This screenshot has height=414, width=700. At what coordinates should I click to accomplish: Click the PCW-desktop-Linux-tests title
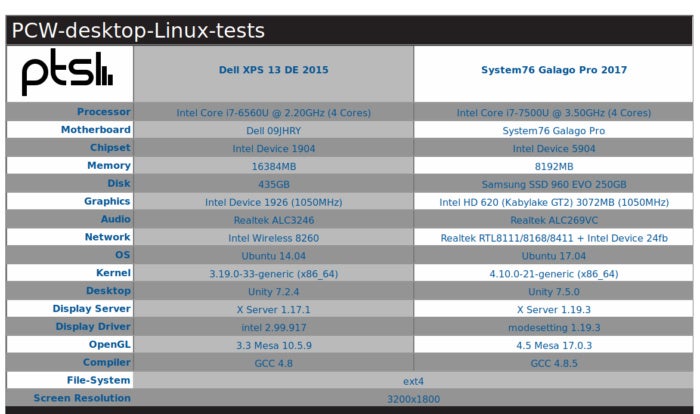click(138, 30)
